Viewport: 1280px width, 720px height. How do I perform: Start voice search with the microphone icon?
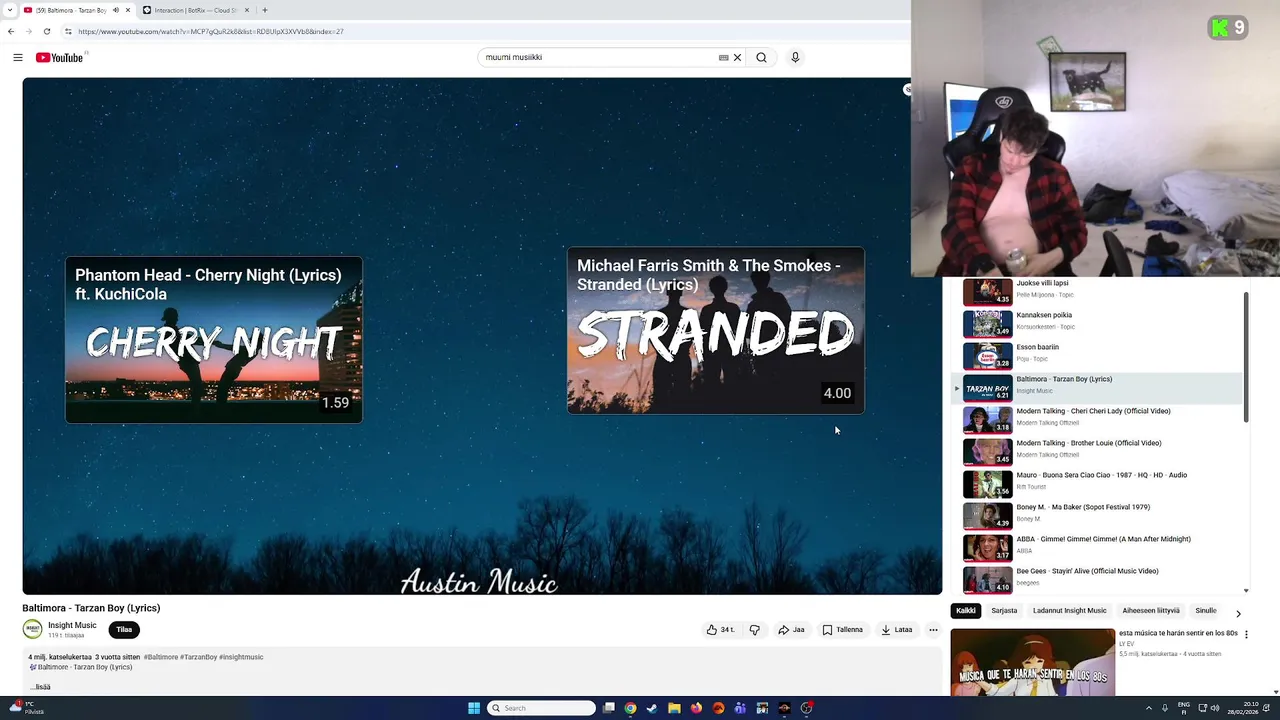click(x=795, y=57)
